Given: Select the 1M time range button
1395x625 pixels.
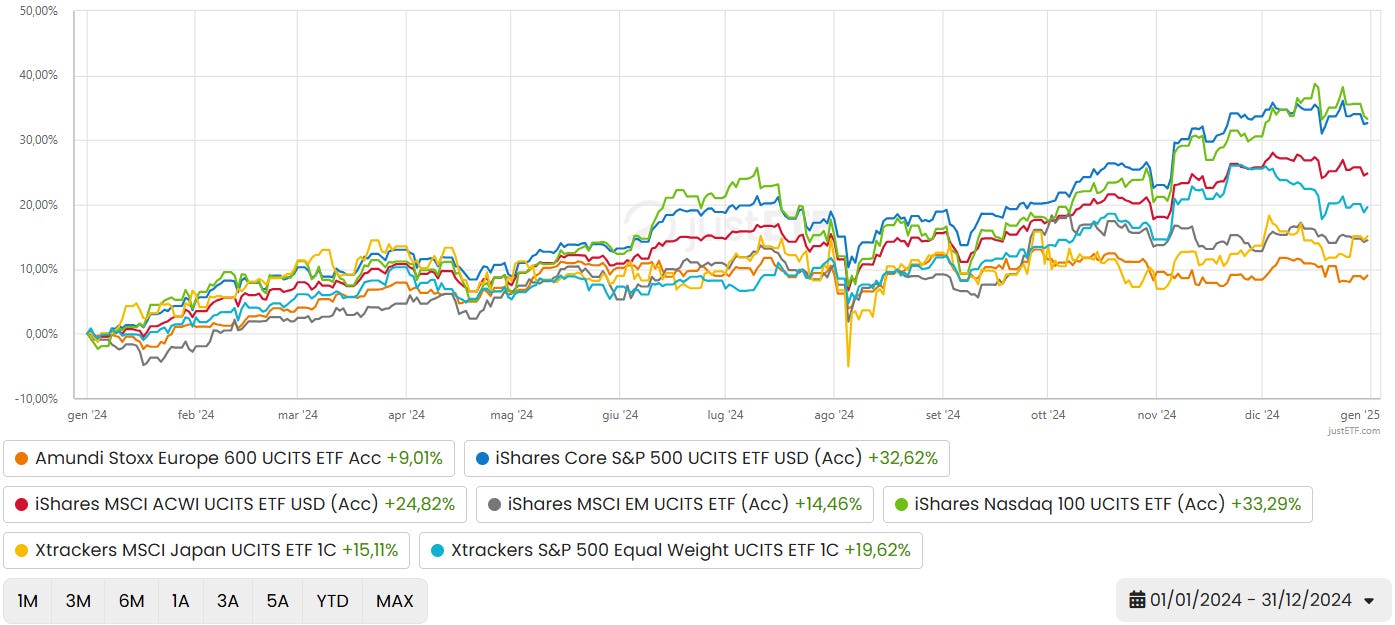Looking at the screenshot, I should [28, 601].
